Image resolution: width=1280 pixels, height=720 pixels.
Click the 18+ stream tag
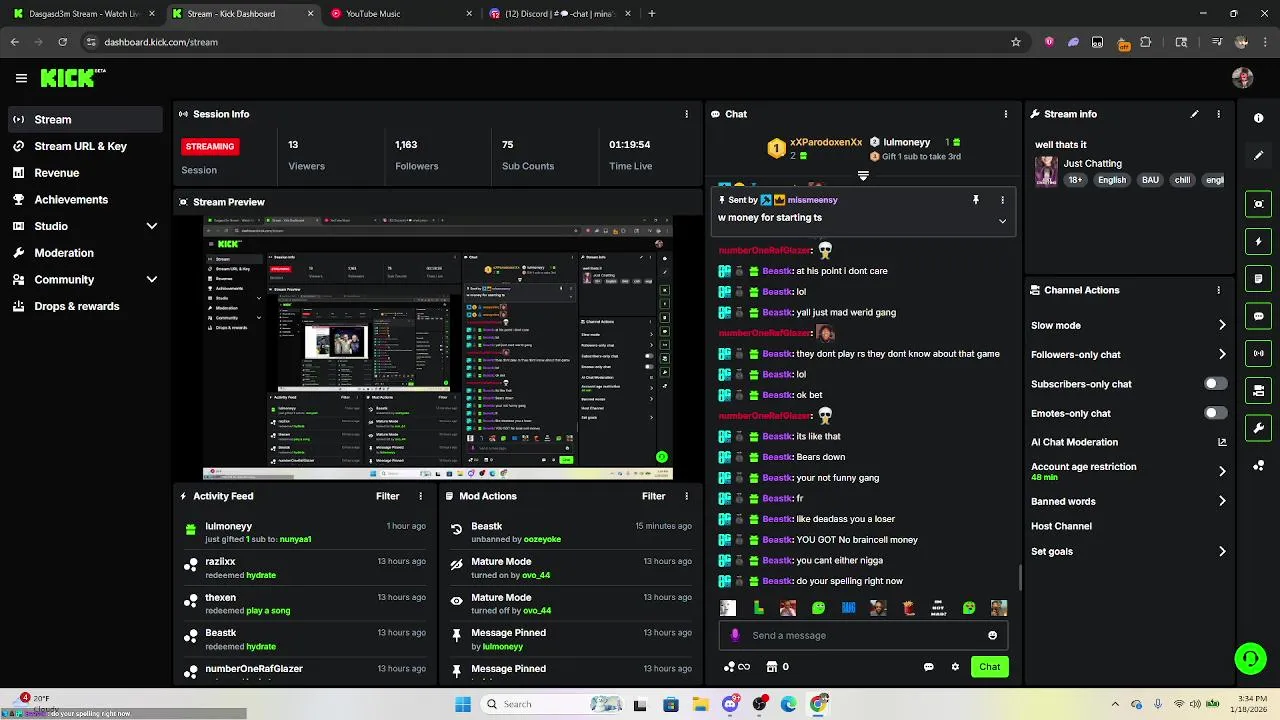1075,180
